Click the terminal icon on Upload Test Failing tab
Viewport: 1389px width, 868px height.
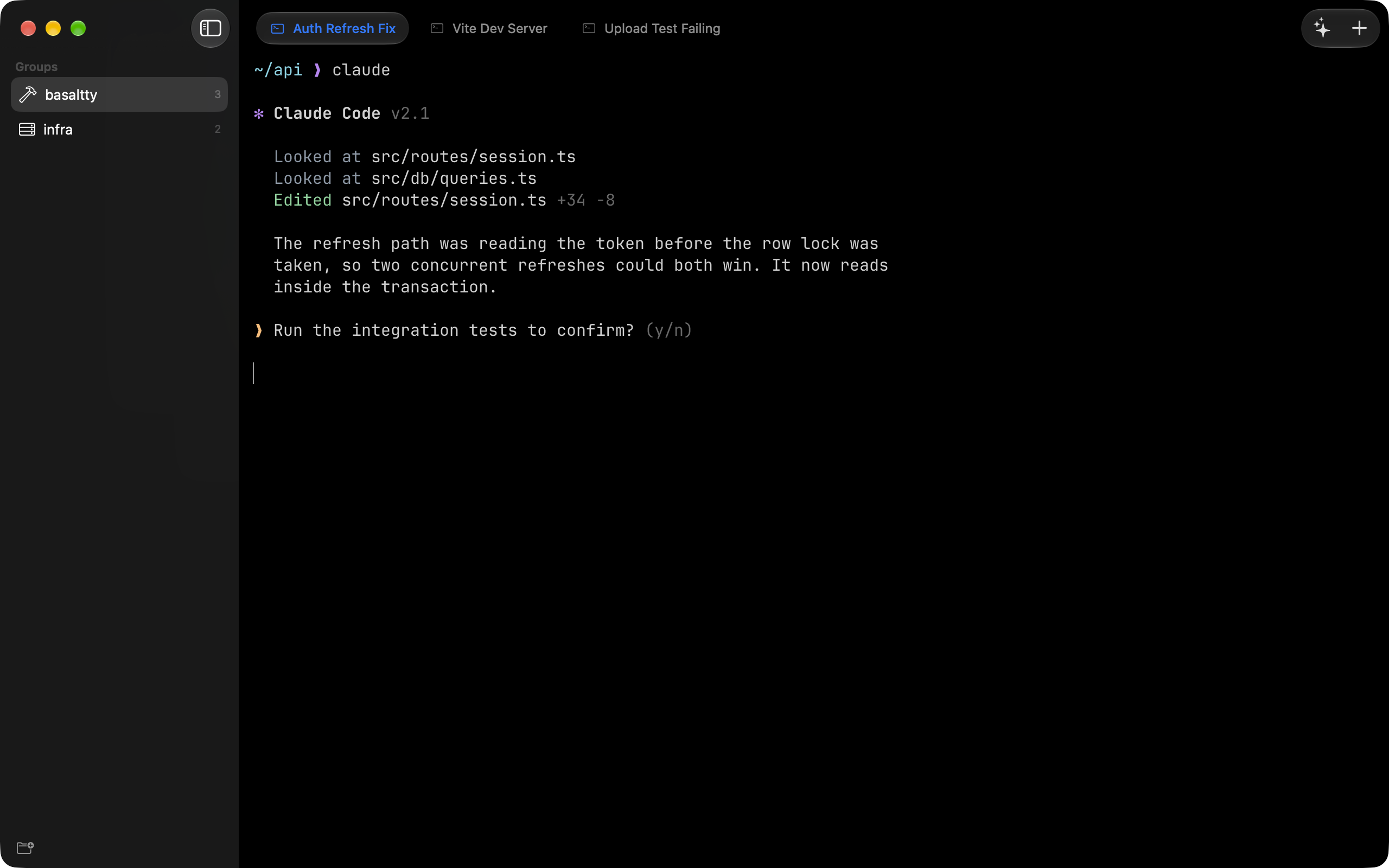589,29
